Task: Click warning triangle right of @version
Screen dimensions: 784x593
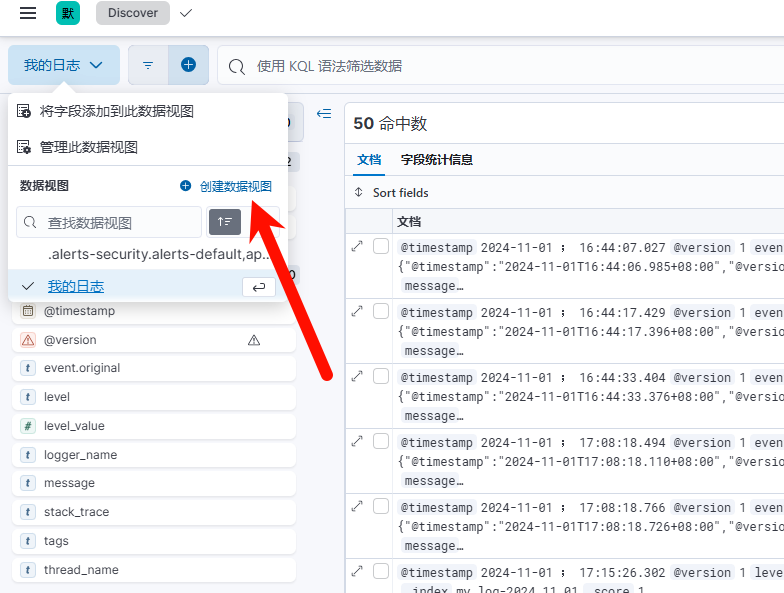Action: (254, 340)
